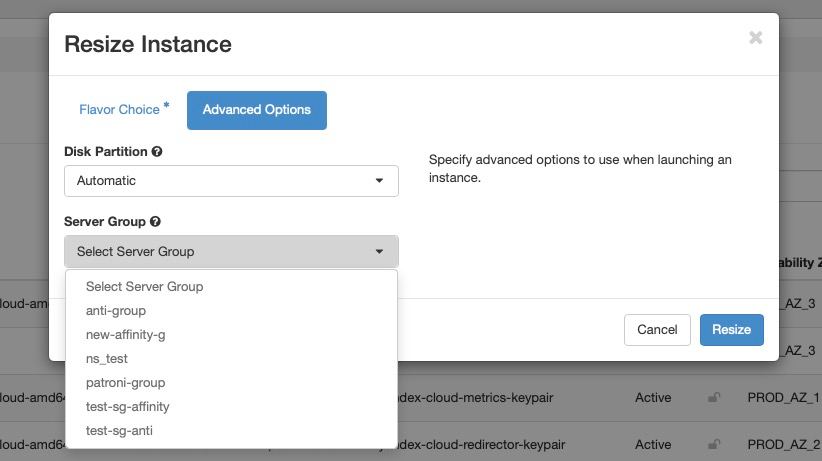Collapse the Server Group dropdown

pos(231,252)
